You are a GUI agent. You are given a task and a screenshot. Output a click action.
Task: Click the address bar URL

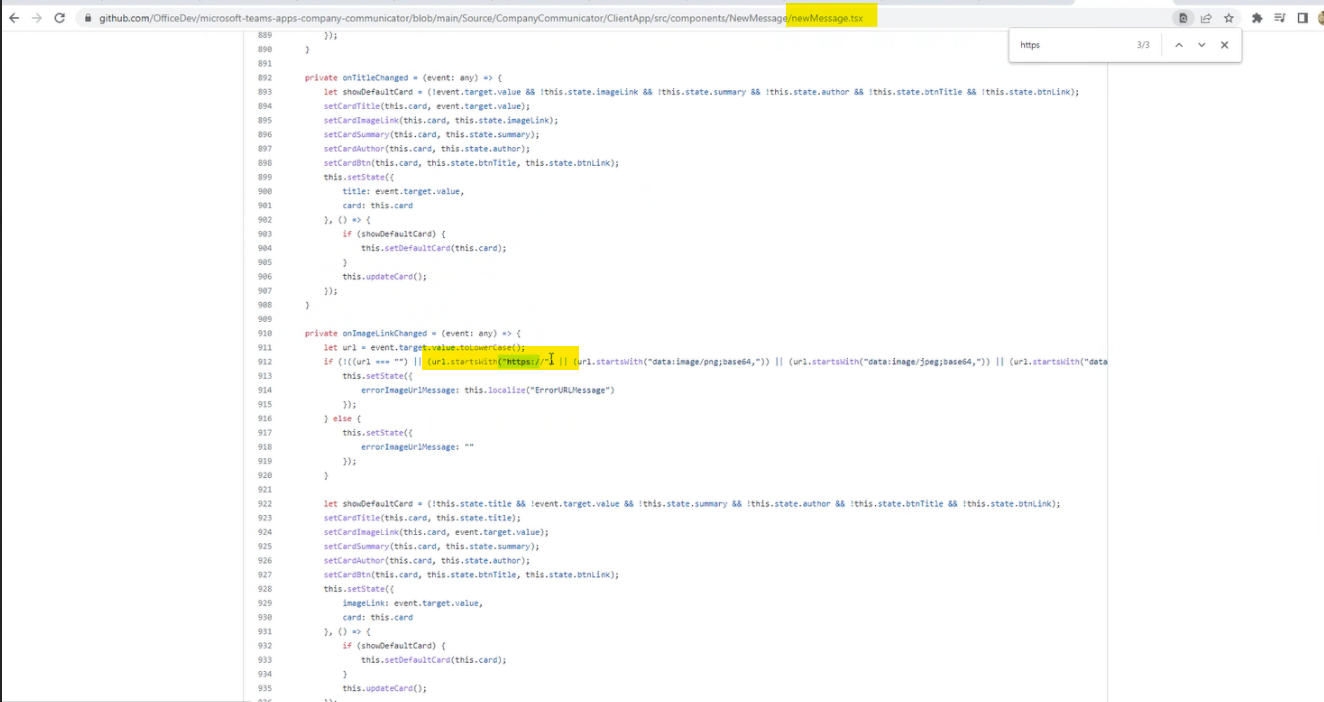coord(450,17)
